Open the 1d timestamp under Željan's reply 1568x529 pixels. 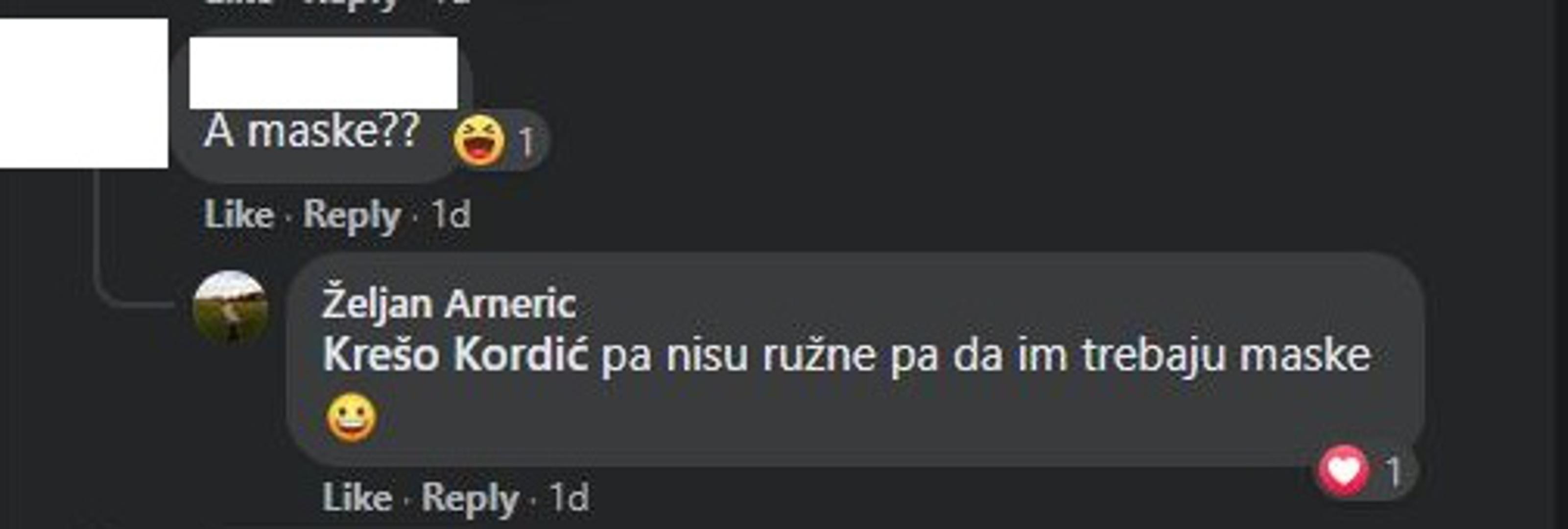(569, 498)
